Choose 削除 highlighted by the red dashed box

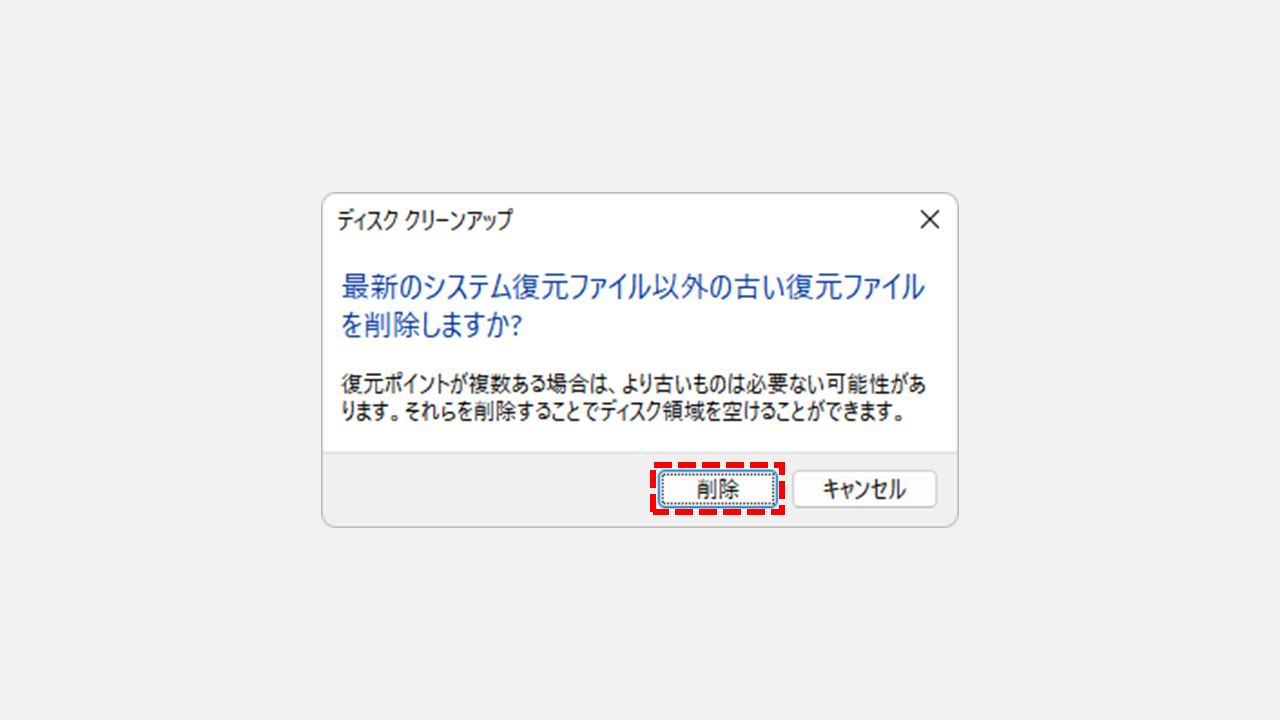click(717, 489)
